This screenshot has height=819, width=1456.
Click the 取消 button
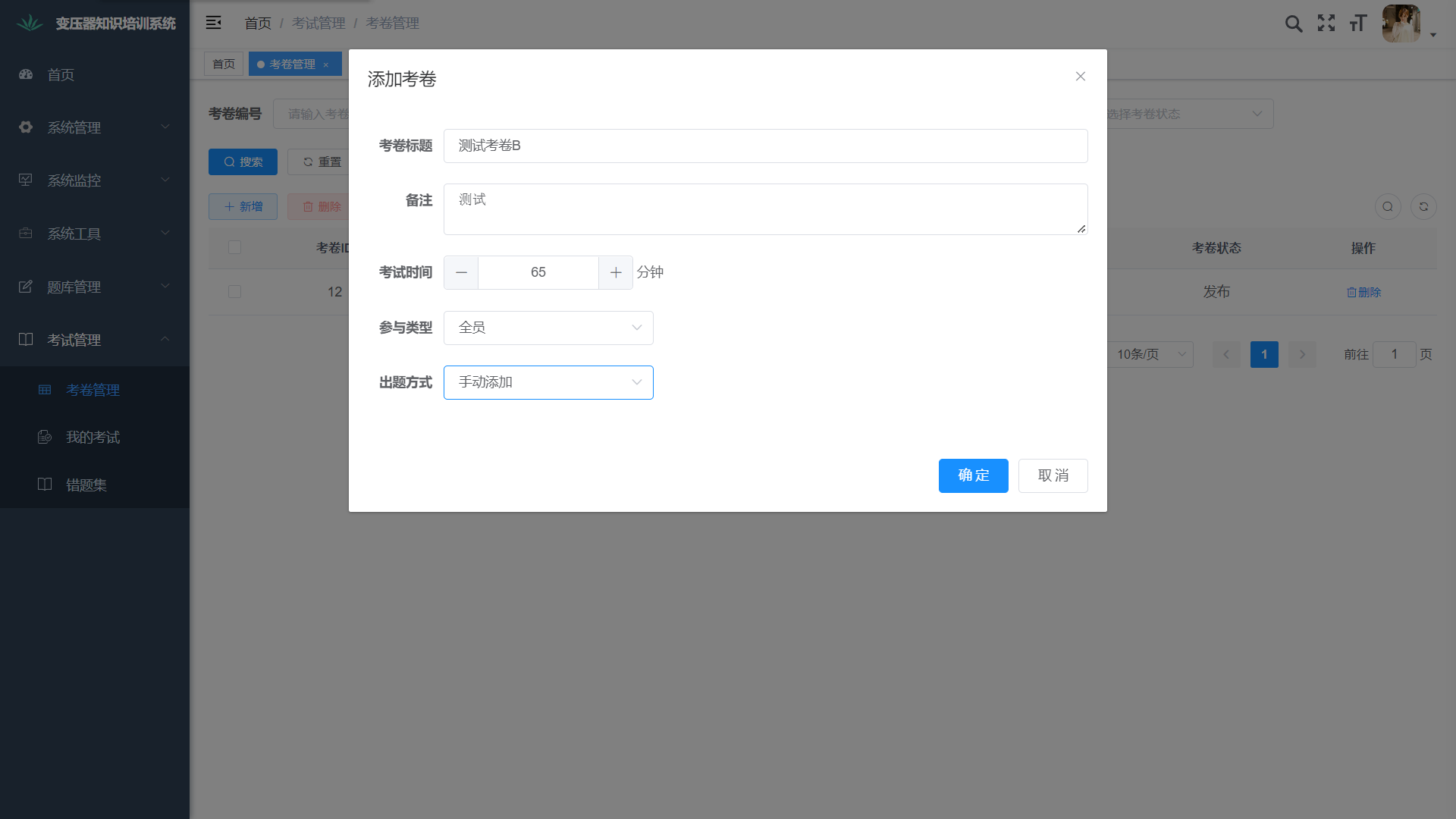click(1053, 475)
